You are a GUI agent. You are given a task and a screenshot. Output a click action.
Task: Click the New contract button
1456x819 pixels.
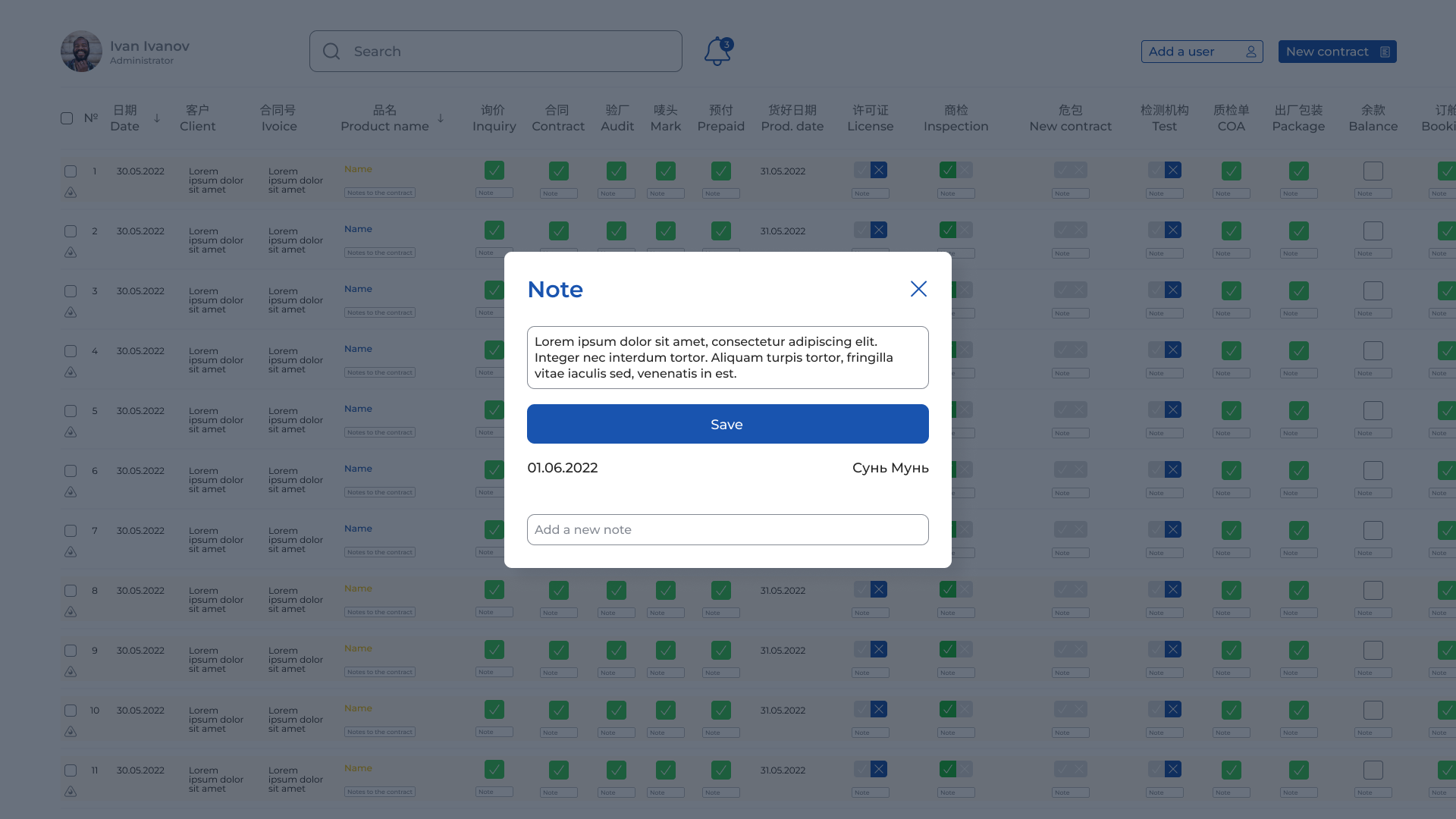pos(1336,52)
